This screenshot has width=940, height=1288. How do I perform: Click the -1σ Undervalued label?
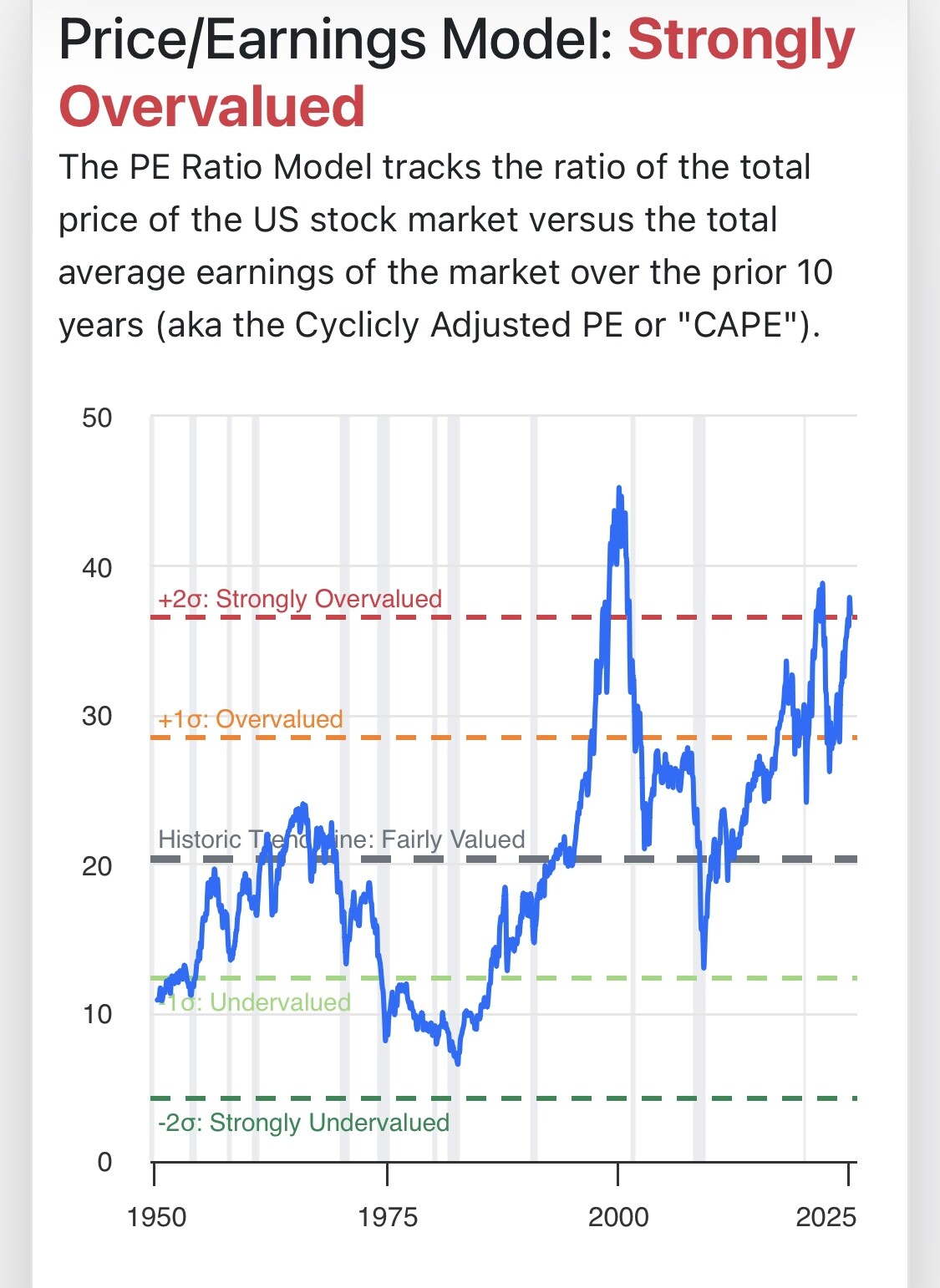(x=255, y=1001)
